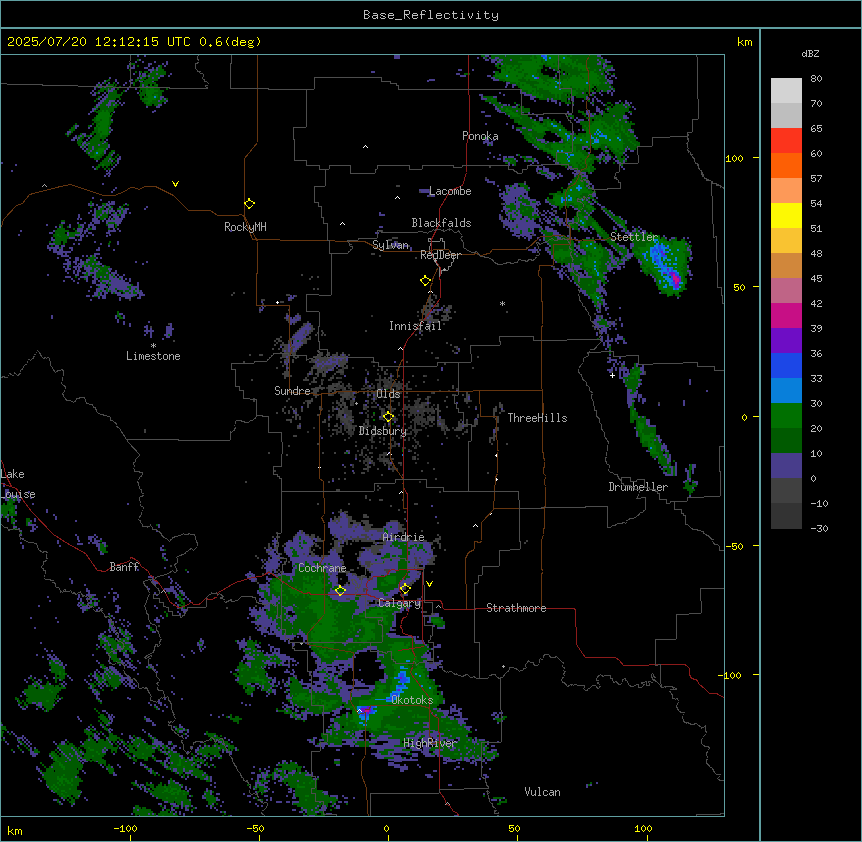Viewport: 862px width, 842px height.
Task: Click the yellow diamond marker above Calgary label
Action: (x=405, y=589)
